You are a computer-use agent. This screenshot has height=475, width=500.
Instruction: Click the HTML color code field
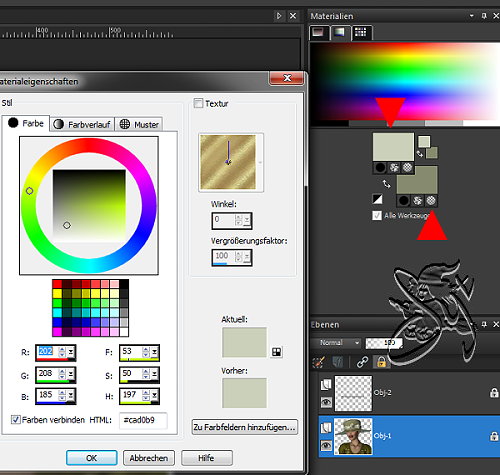pos(143,420)
